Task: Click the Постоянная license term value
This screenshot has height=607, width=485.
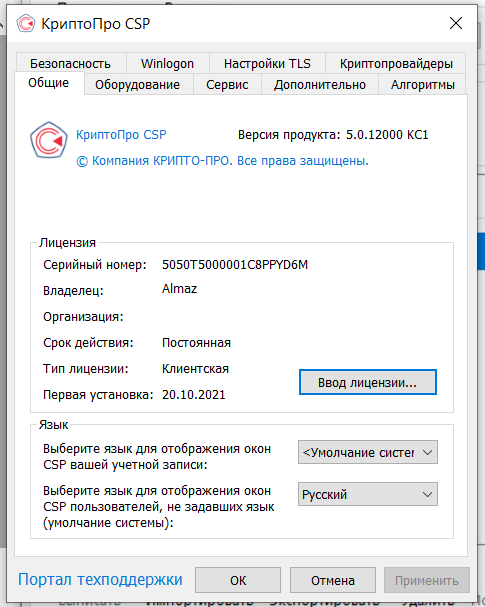Action: (196, 343)
